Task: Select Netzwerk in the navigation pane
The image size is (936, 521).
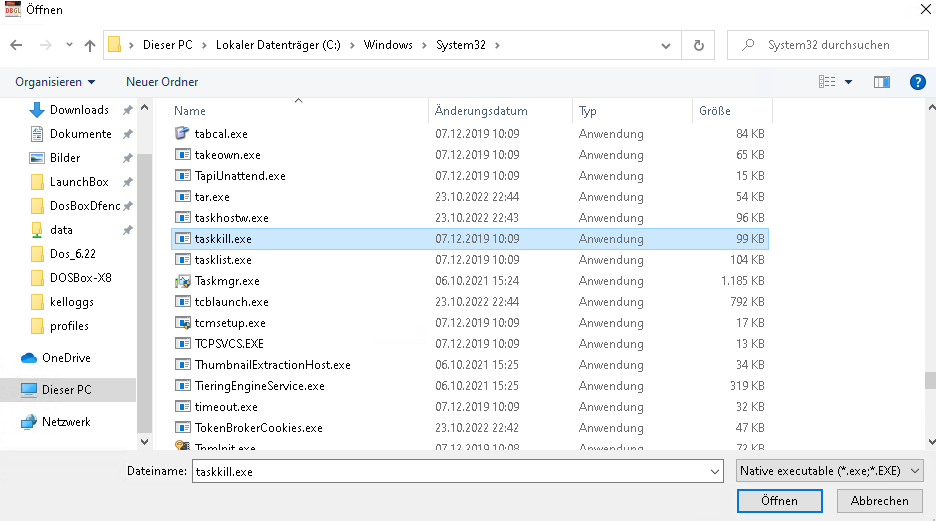Action: 66,422
